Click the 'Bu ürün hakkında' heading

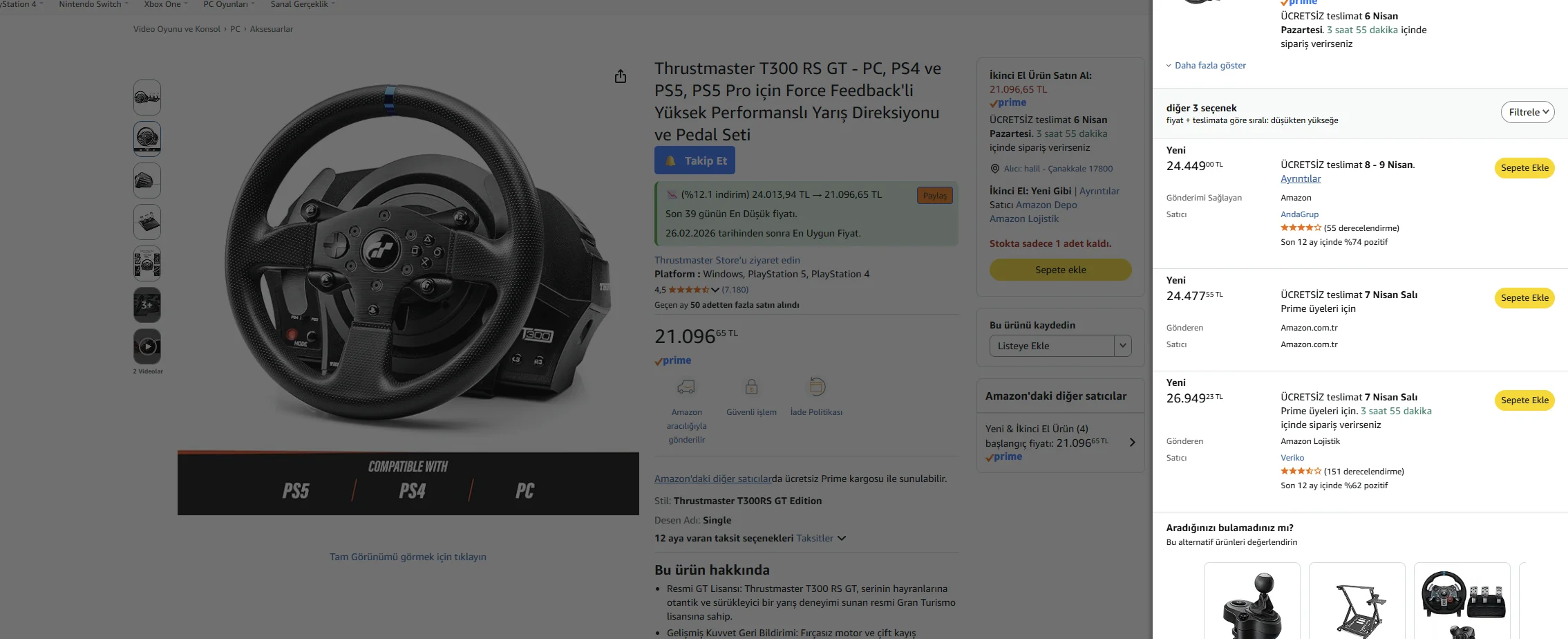pos(712,570)
